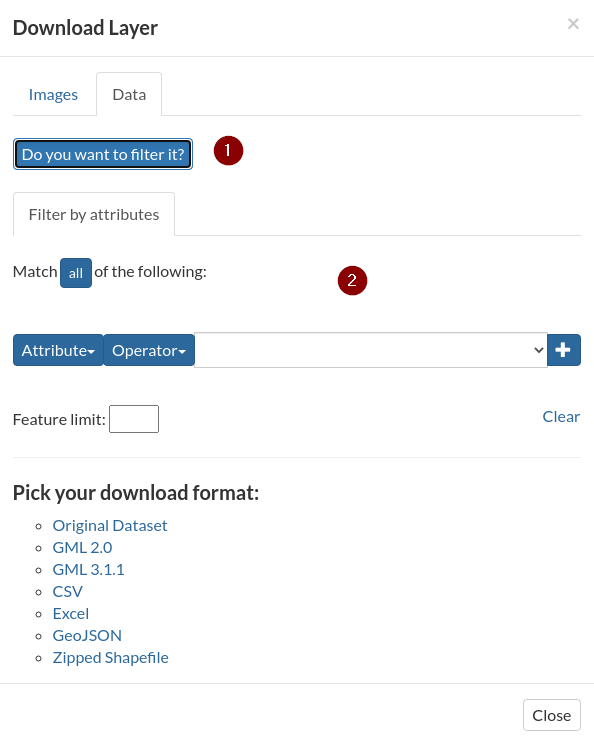Toggle the 'all' match button
The width and height of the screenshot is (594, 742).
click(x=76, y=273)
